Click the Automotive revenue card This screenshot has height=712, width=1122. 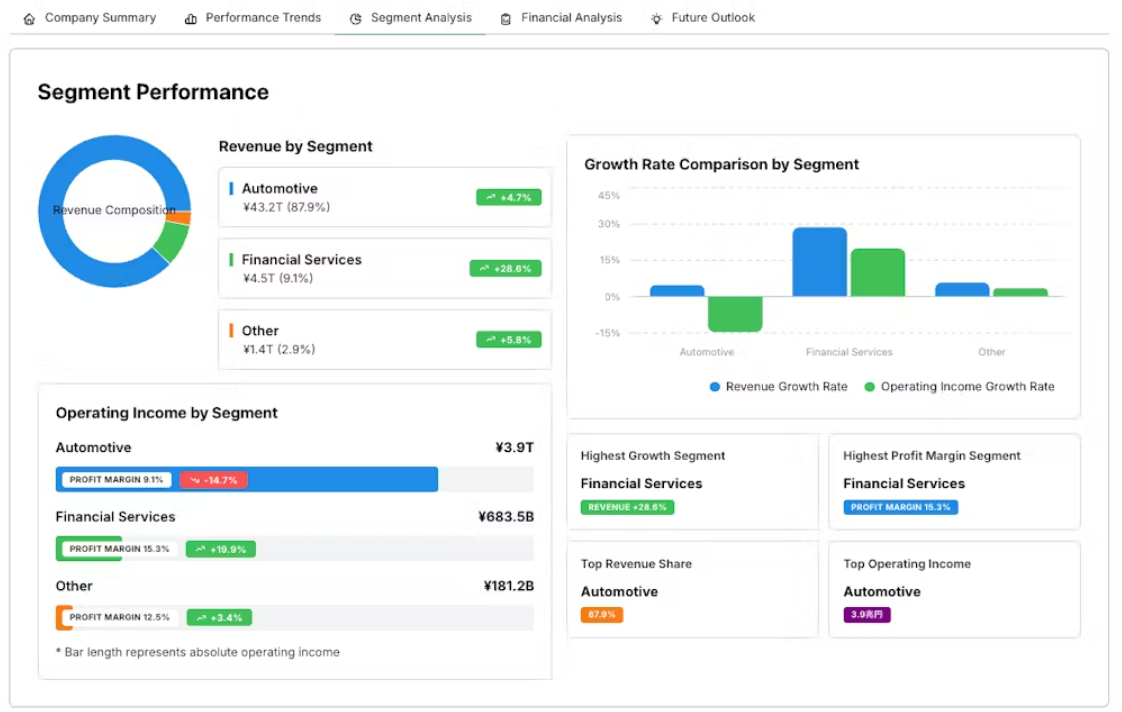[x=385, y=197]
